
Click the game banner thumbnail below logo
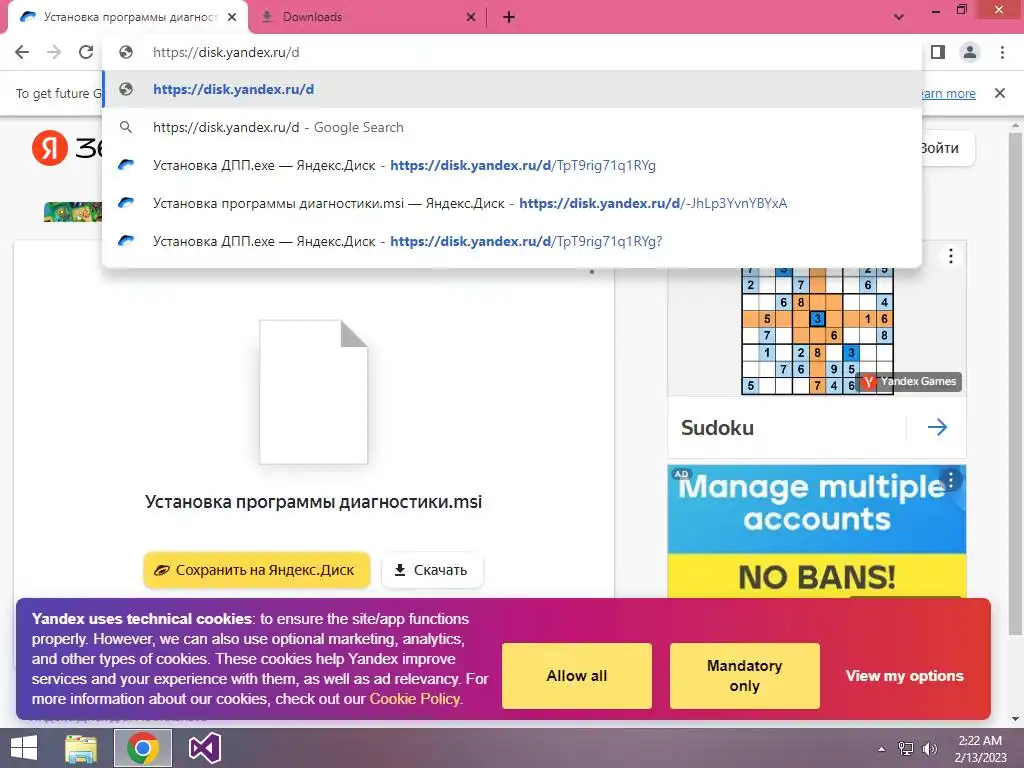72,212
